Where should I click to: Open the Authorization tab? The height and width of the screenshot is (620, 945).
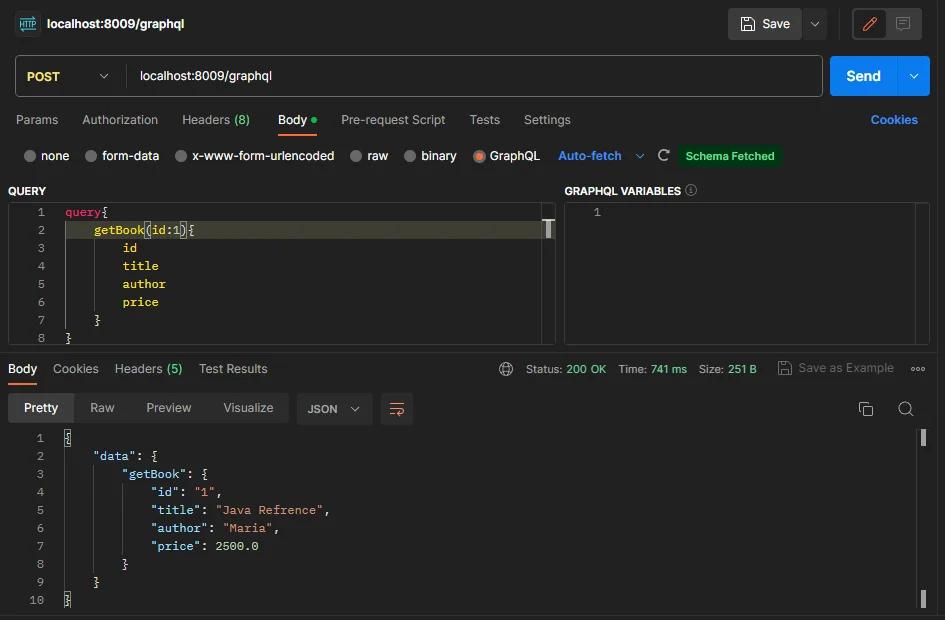click(x=120, y=120)
